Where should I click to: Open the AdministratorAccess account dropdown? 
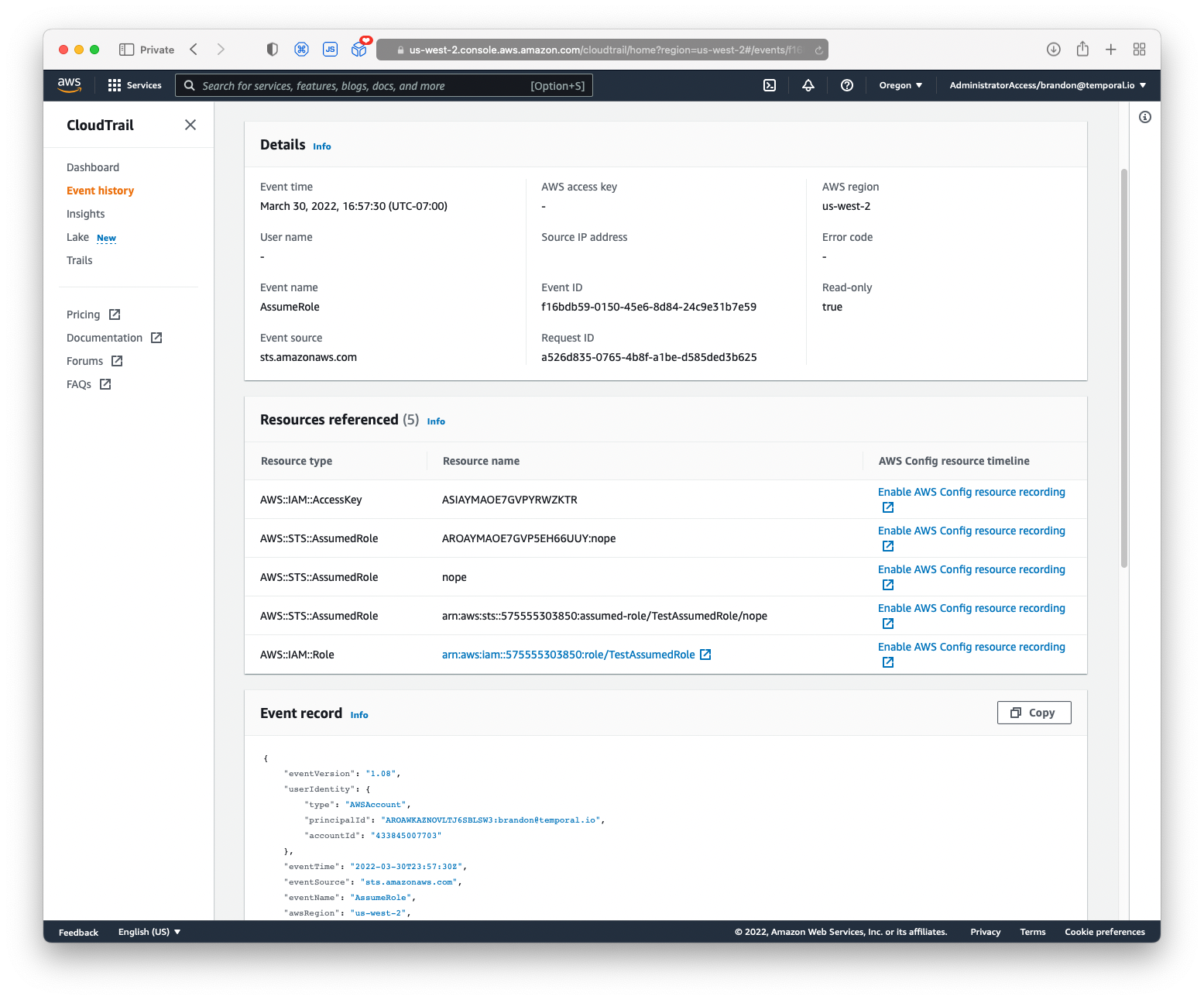point(1048,85)
